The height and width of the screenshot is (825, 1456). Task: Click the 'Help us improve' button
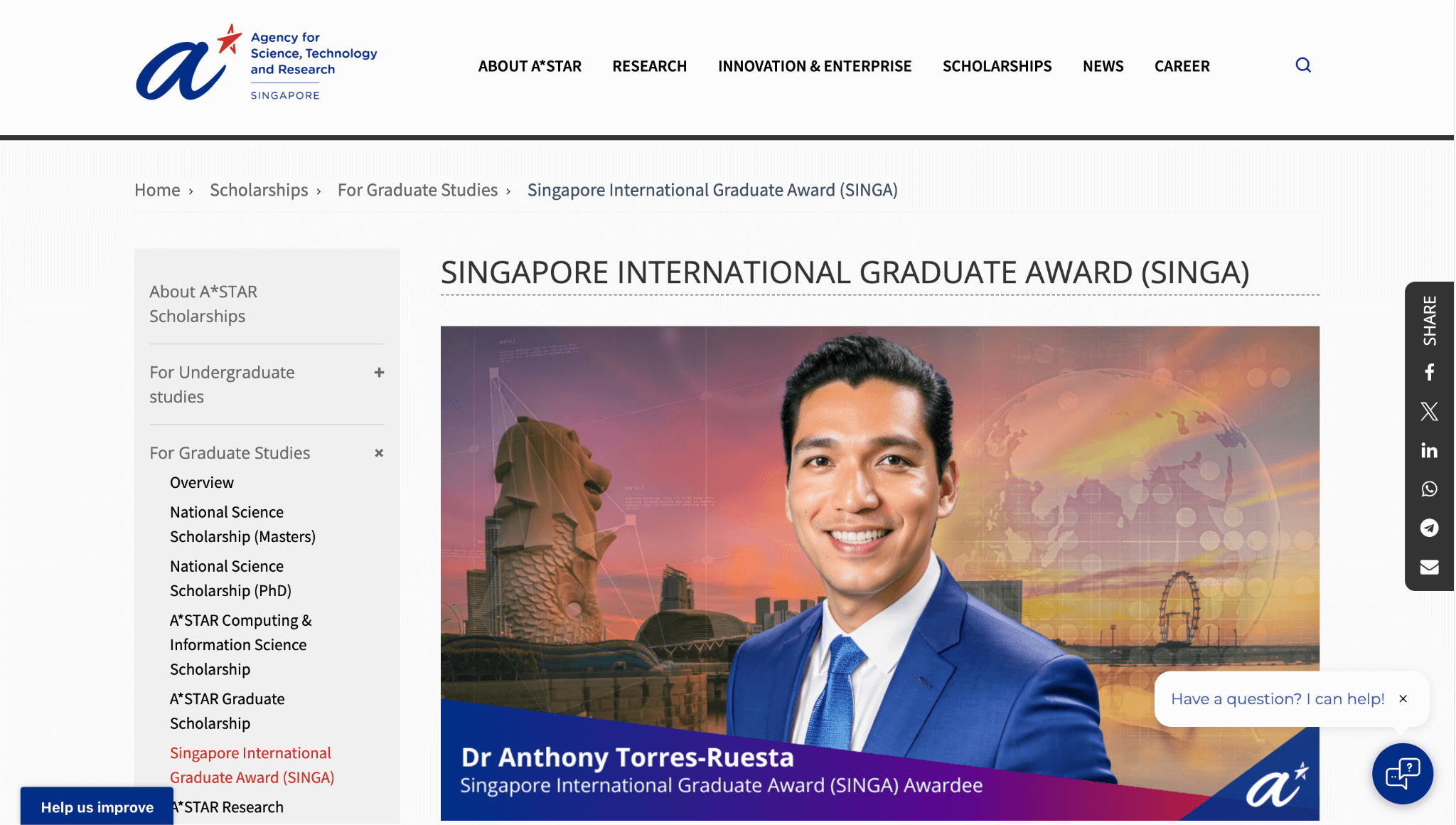(97, 807)
